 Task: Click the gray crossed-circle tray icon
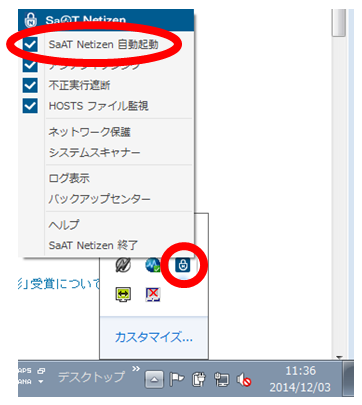coord(123,265)
